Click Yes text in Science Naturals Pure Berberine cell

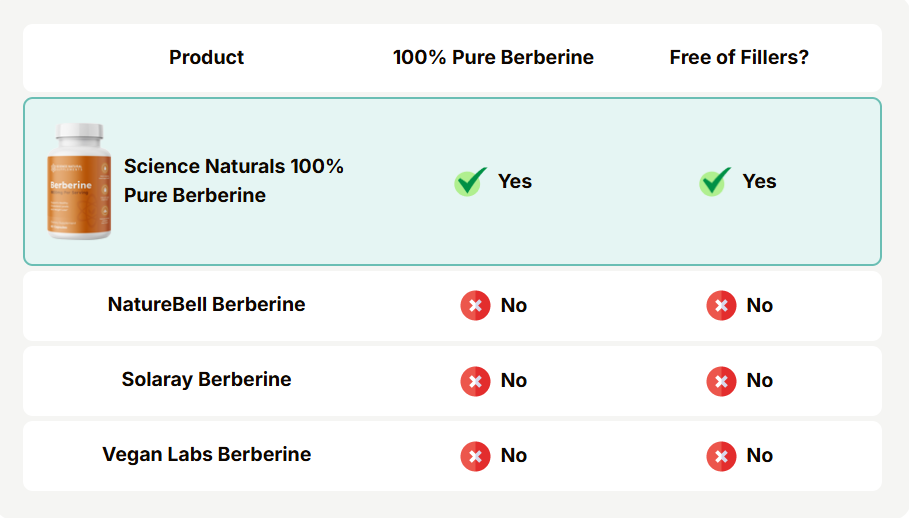click(515, 181)
